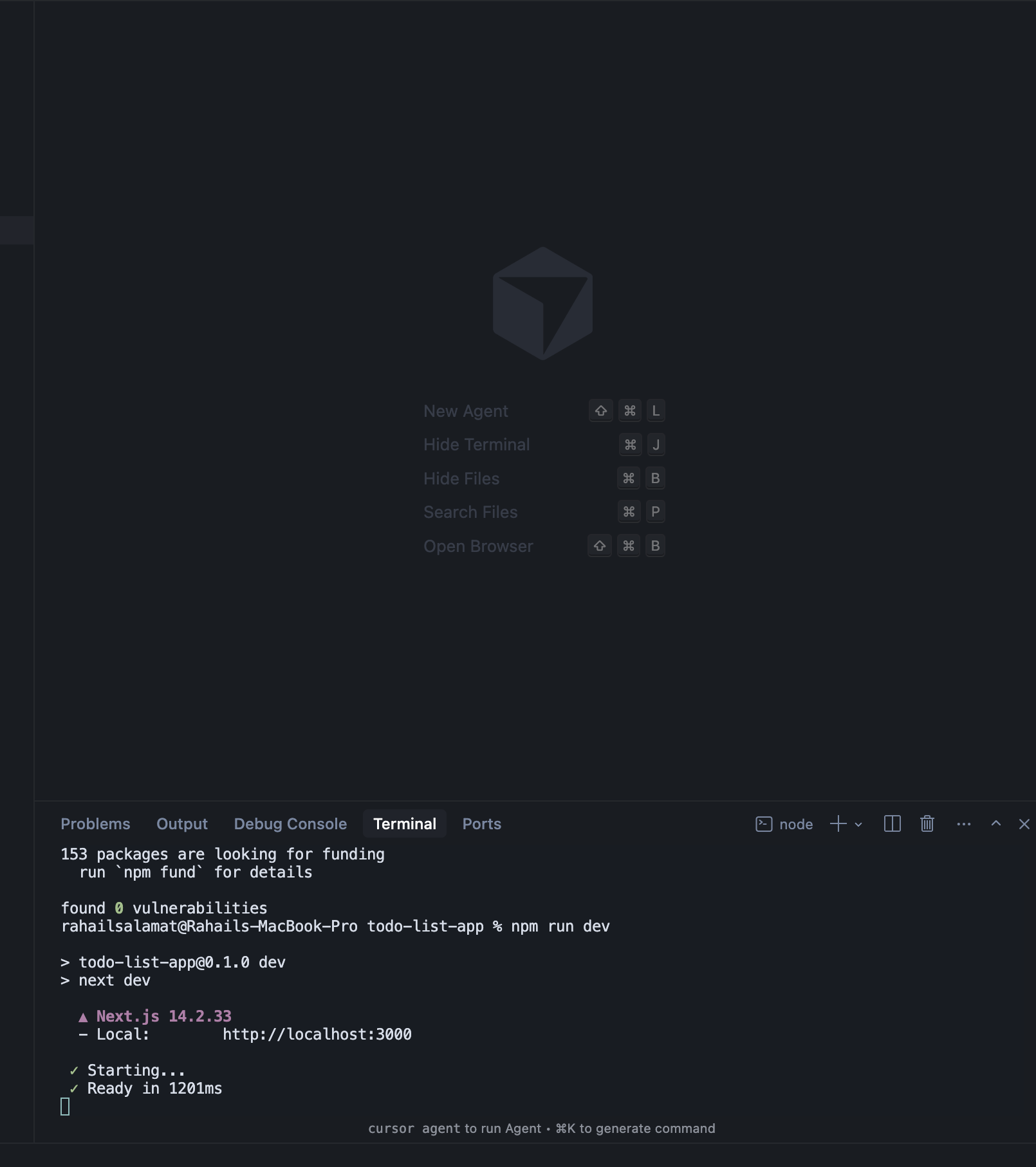This screenshot has height=1167, width=1036.
Task: Select the Debug Console tab
Action: coord(290,823)
